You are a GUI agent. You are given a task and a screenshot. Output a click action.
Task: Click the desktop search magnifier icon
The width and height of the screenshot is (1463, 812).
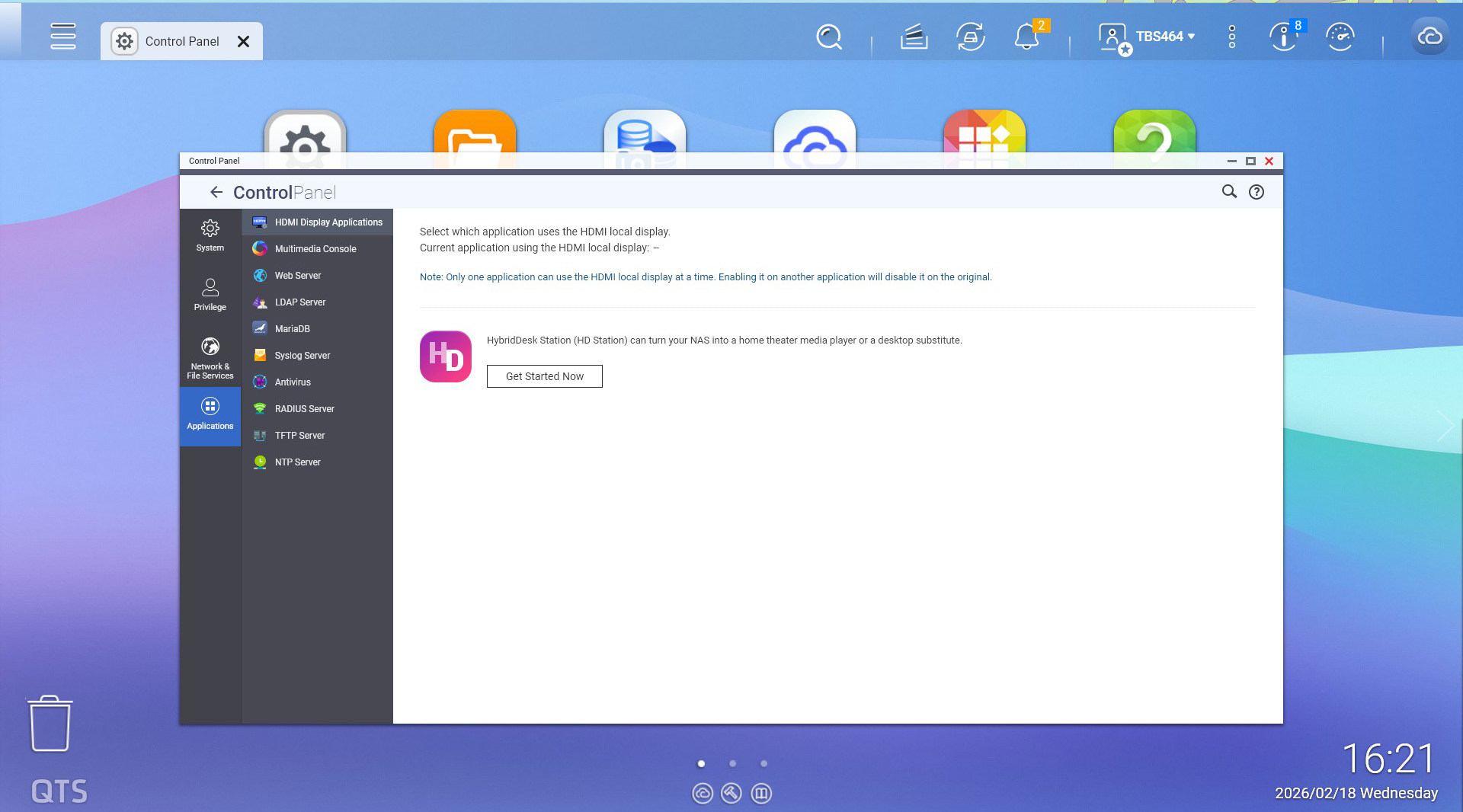coord(828,37)
